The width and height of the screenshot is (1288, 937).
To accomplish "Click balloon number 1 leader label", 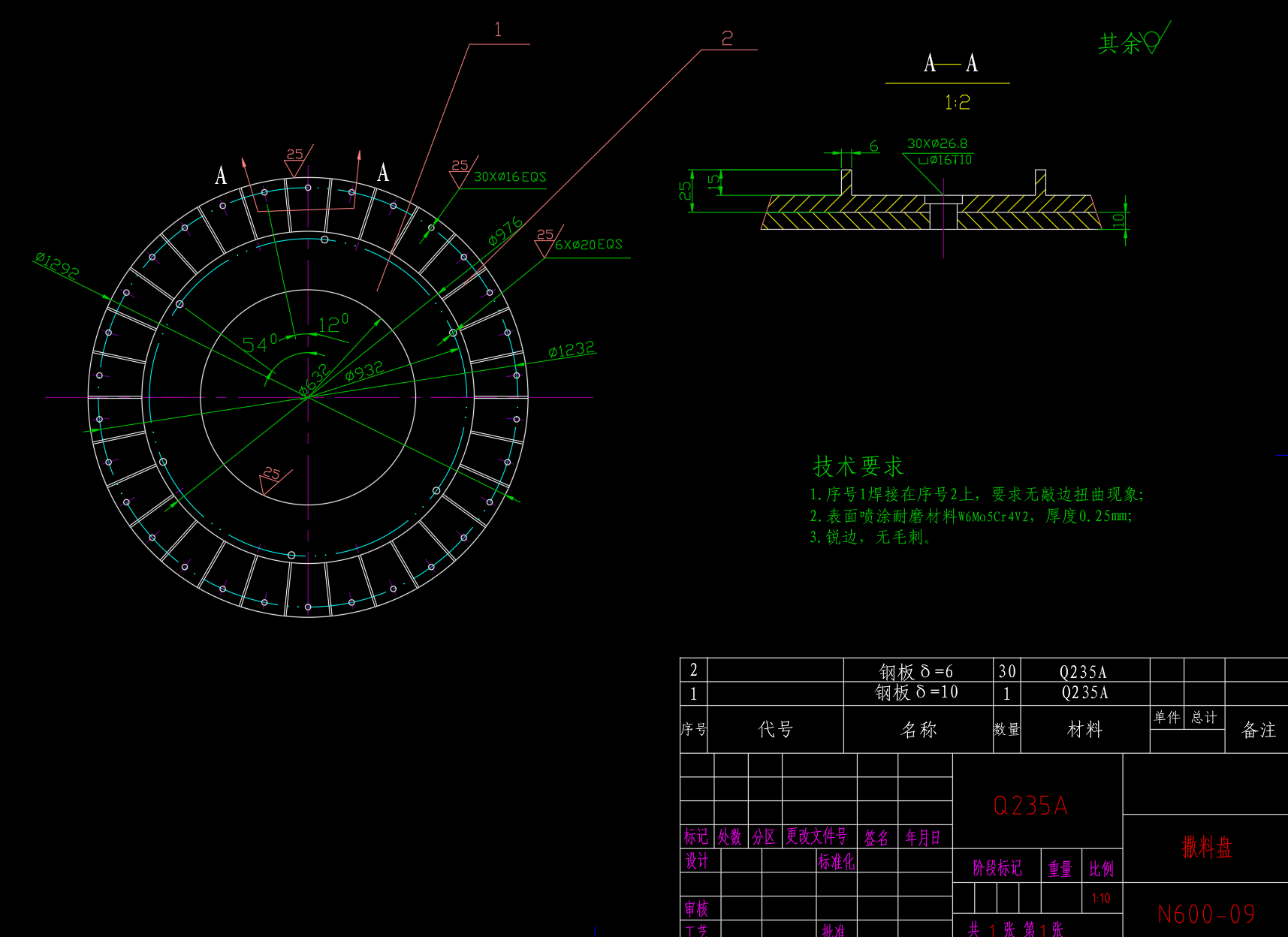I will pyautogui.click(x=498, y=30).
